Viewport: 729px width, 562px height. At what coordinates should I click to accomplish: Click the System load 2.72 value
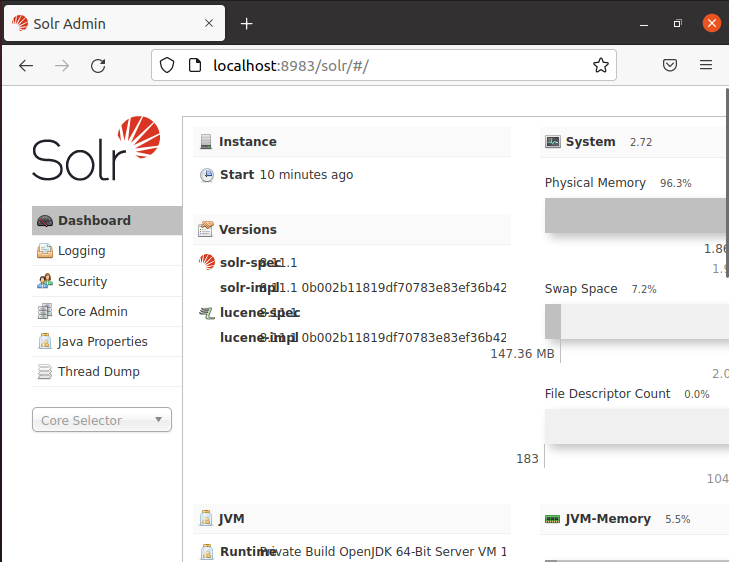(641, 142)
